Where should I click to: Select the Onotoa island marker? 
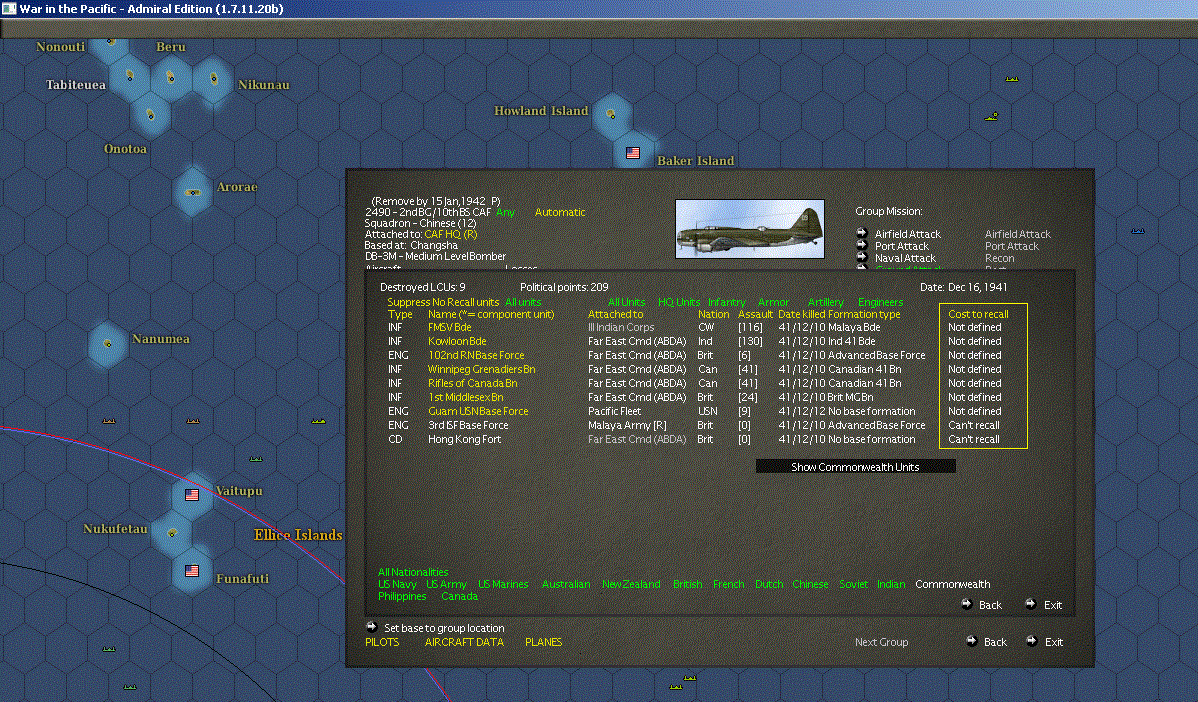tap(151, 115)
